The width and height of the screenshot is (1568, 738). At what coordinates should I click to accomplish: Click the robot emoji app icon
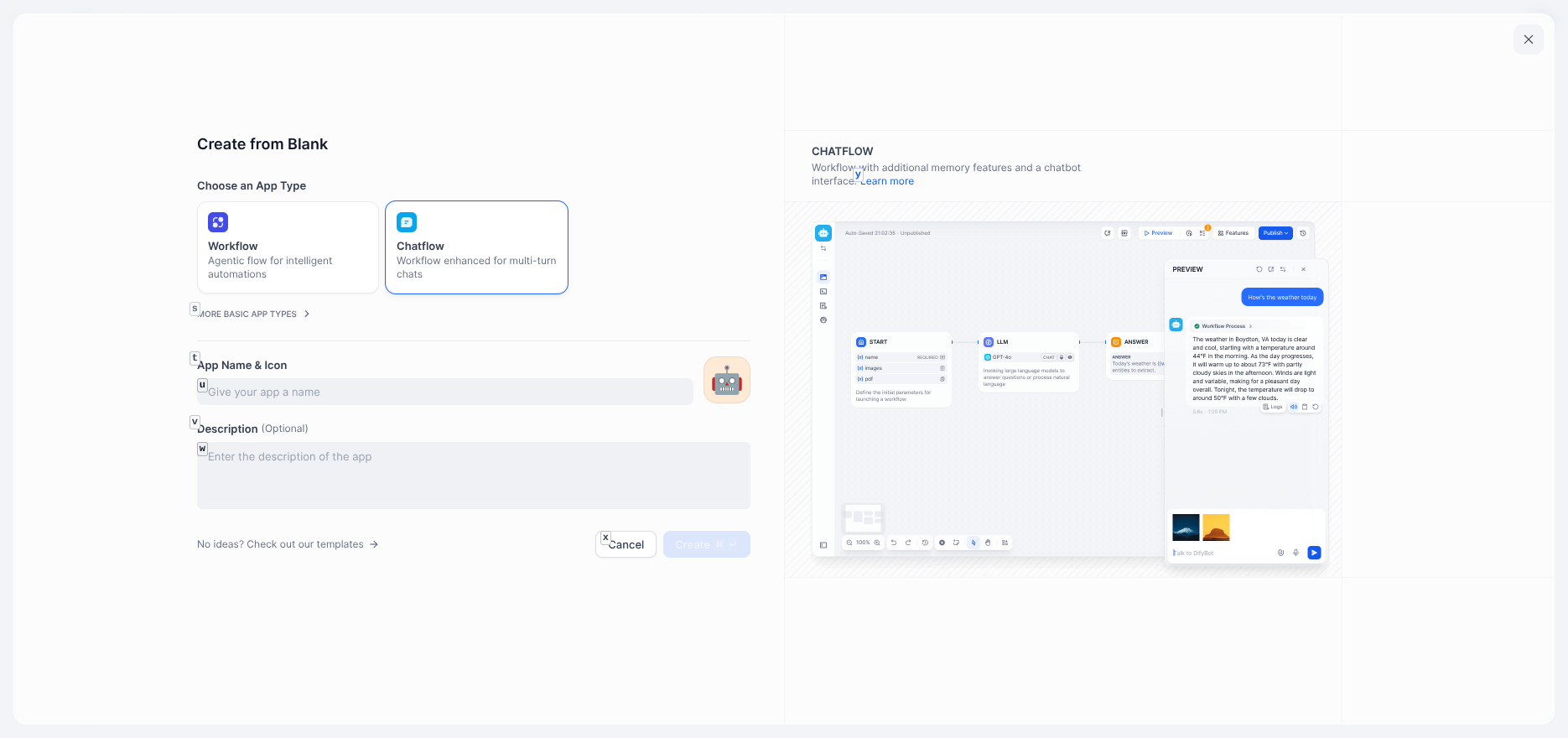(726, 380)
